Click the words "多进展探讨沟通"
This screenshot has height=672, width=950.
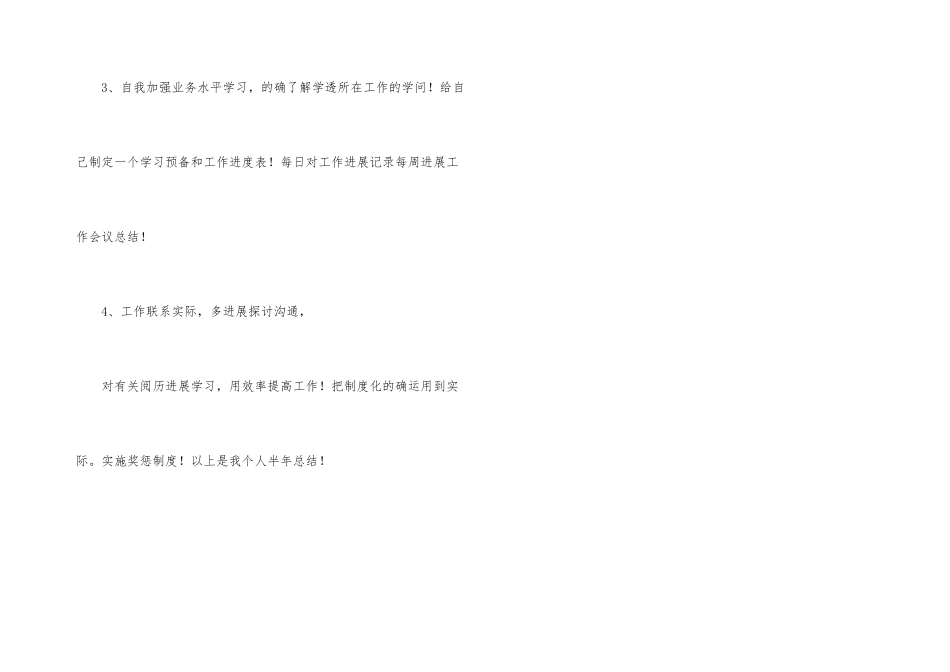point(254,312)
